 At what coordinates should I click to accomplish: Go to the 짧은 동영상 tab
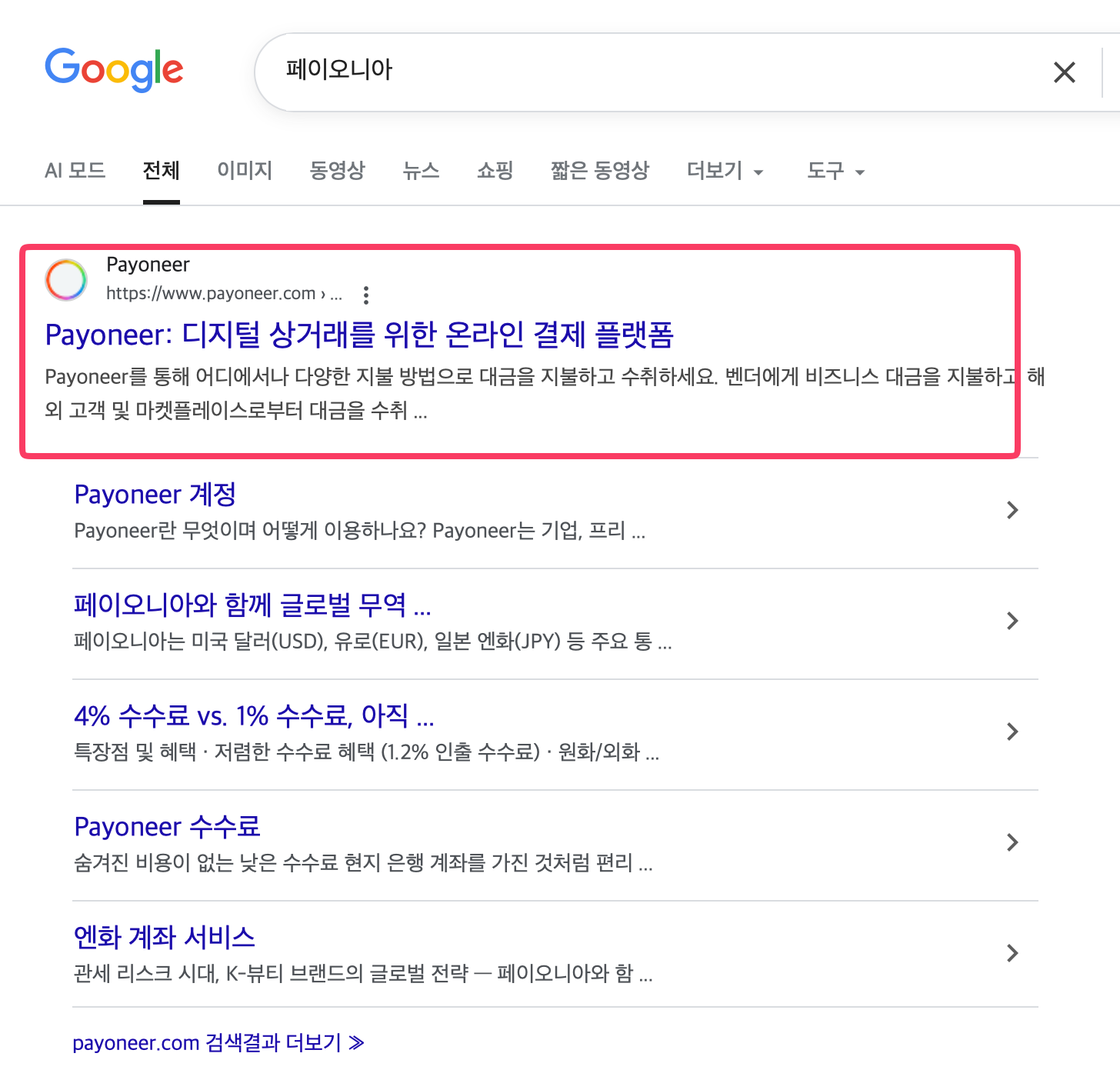[x=600, y=170]
